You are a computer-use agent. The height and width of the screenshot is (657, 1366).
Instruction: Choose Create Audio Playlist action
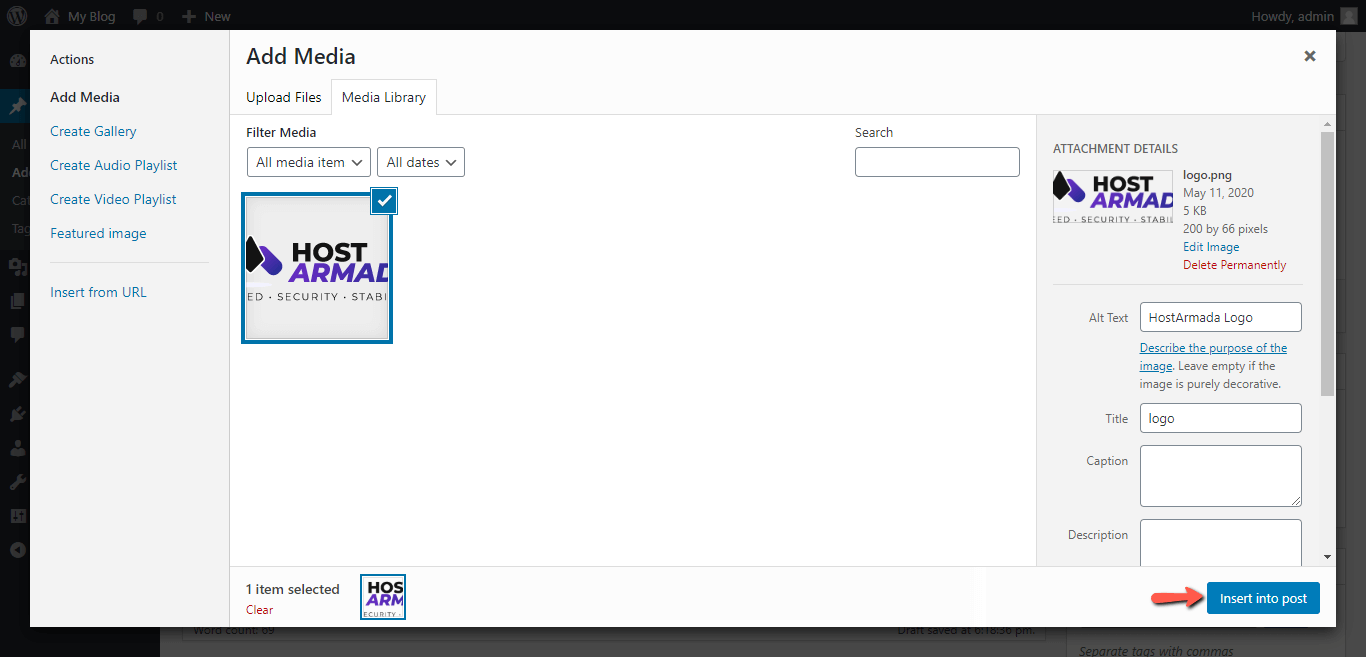pos(114,165)
